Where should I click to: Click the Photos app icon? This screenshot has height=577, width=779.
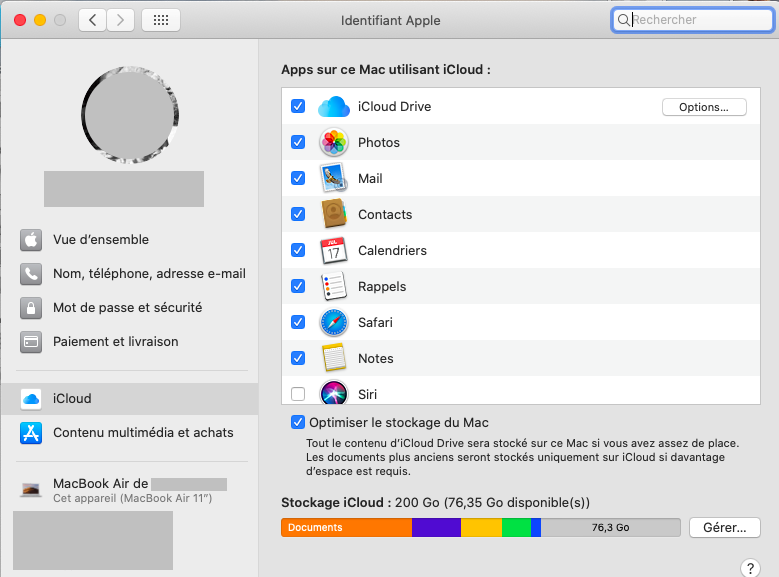click(x=333, y=143)
